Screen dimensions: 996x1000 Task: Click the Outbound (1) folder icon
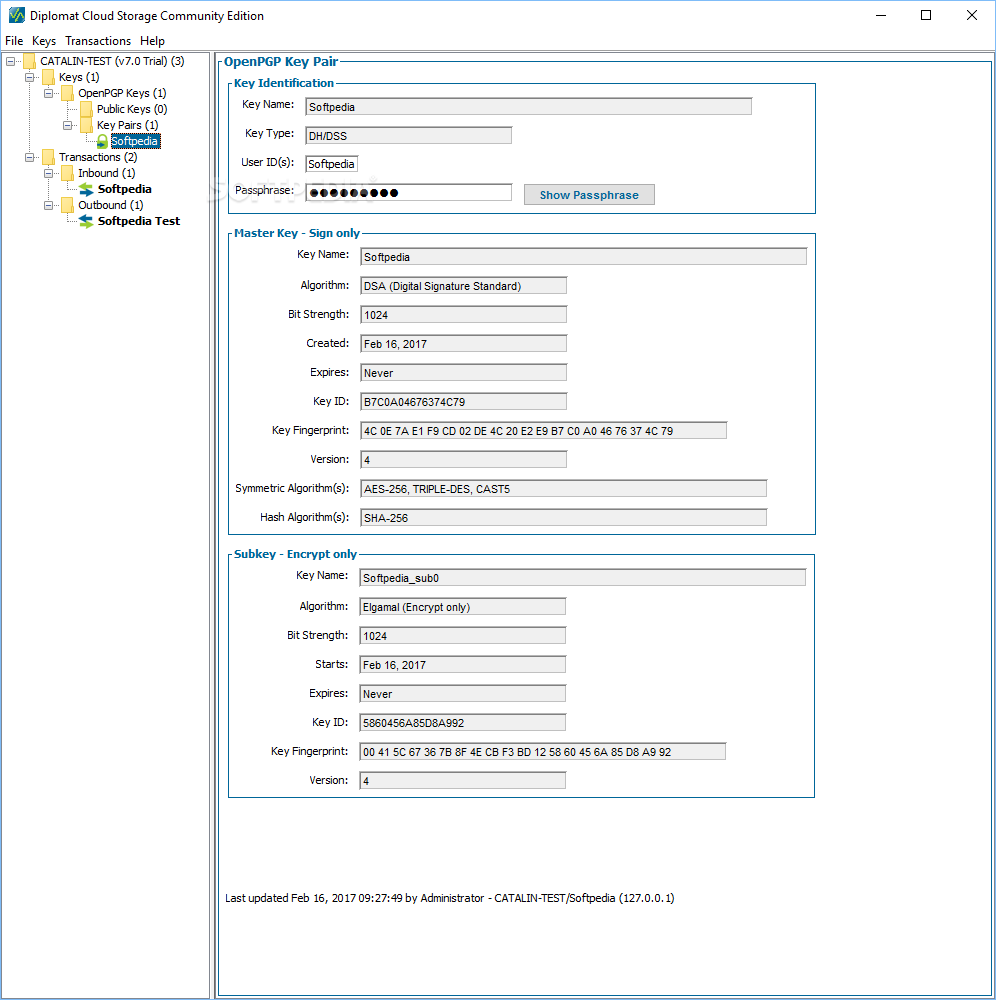tap(68, 205)
